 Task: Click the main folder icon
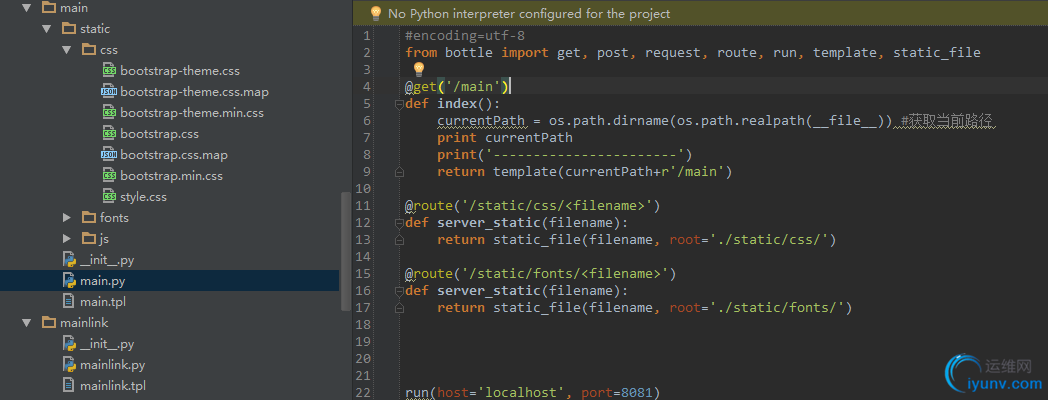point(49,8)
